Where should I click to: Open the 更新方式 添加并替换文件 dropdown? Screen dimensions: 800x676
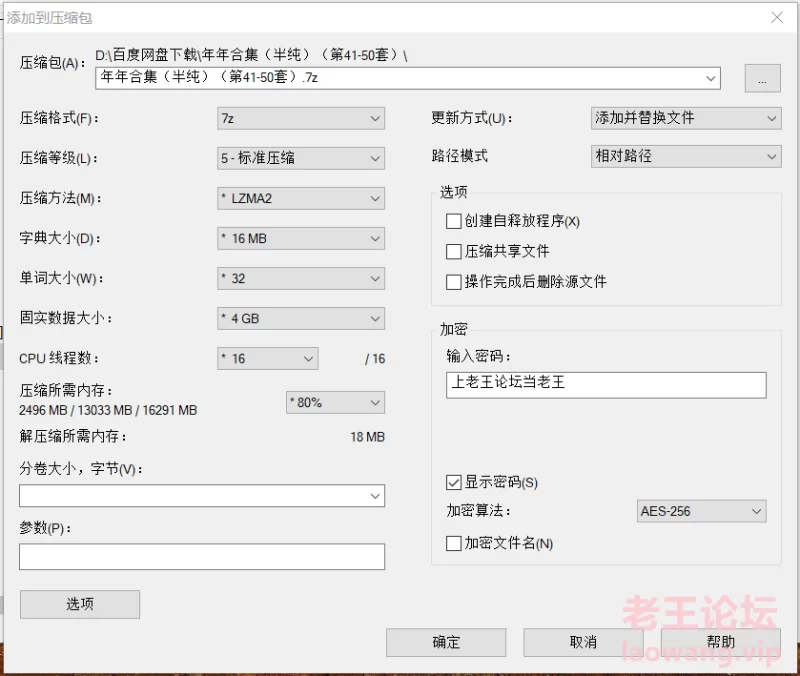686,118
